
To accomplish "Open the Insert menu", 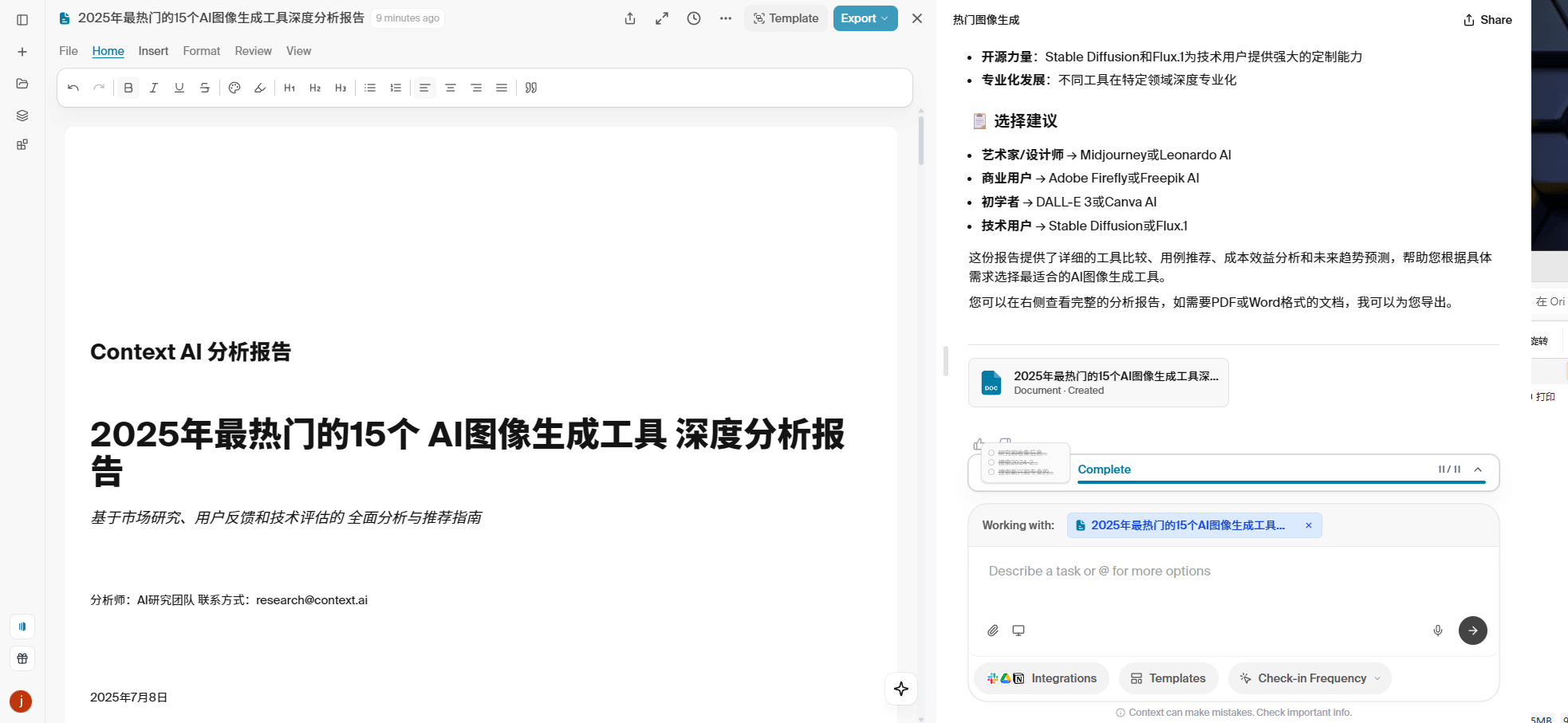I will pyautogui.click(x=153, y=51).
